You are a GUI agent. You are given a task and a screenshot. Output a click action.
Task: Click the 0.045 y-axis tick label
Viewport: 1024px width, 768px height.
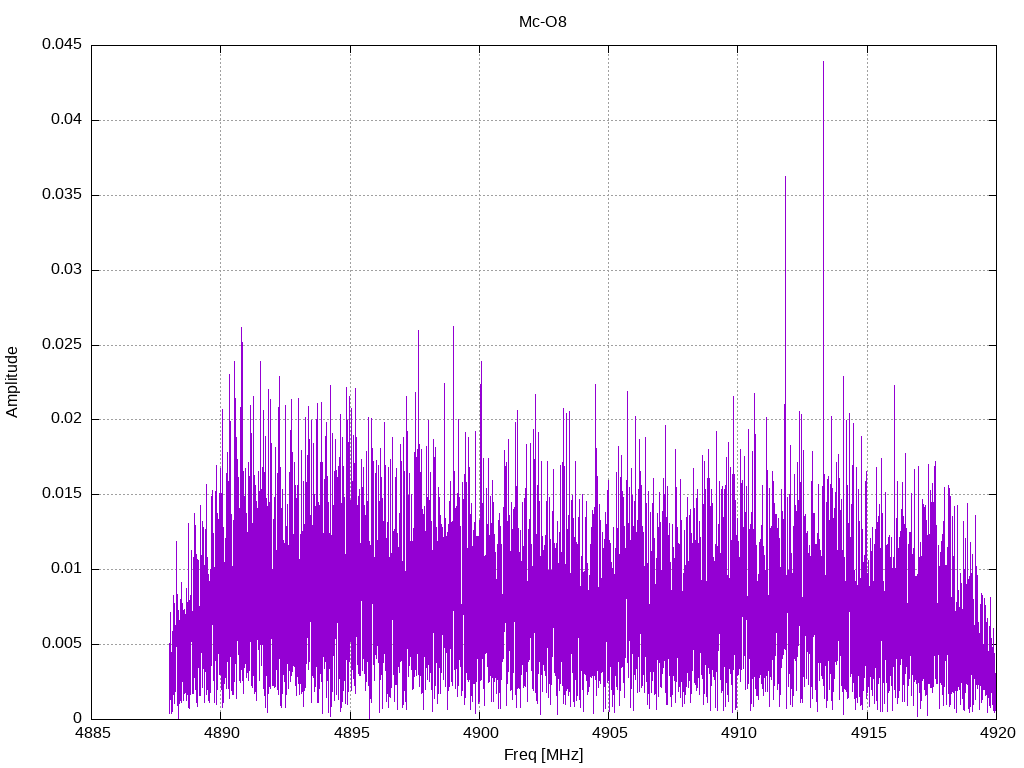pyautogui.click(x=61, y=45)
